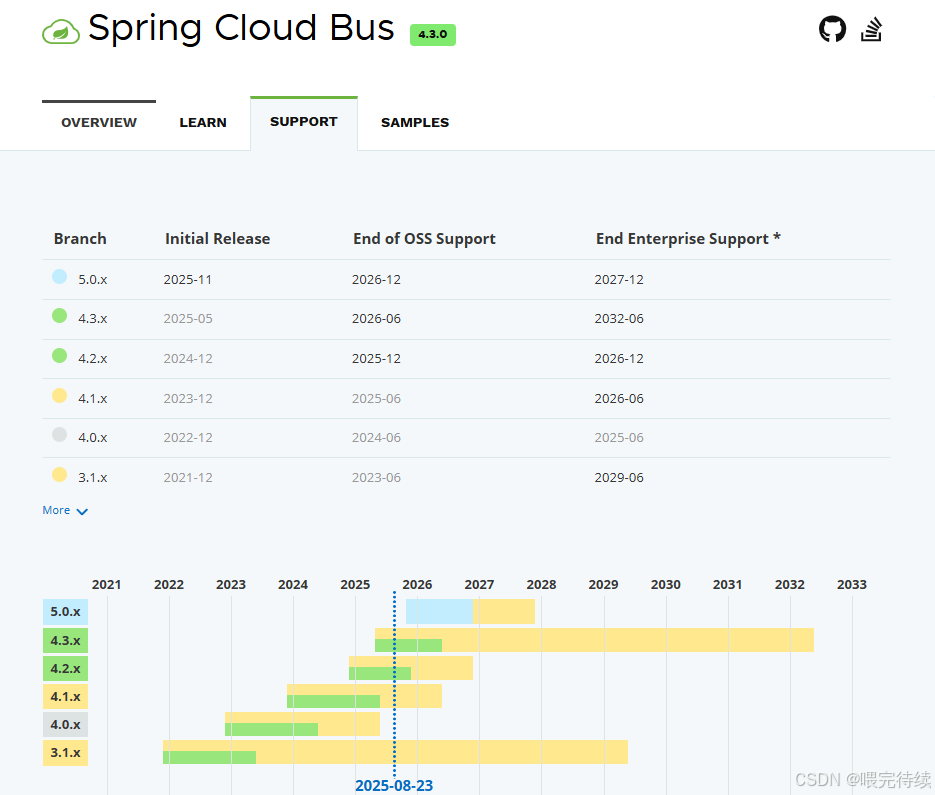Image resolution: width=935 pixels, height=795 pixels.
Task: Click the 2026 year label on timeline
Action: [417, 585]
